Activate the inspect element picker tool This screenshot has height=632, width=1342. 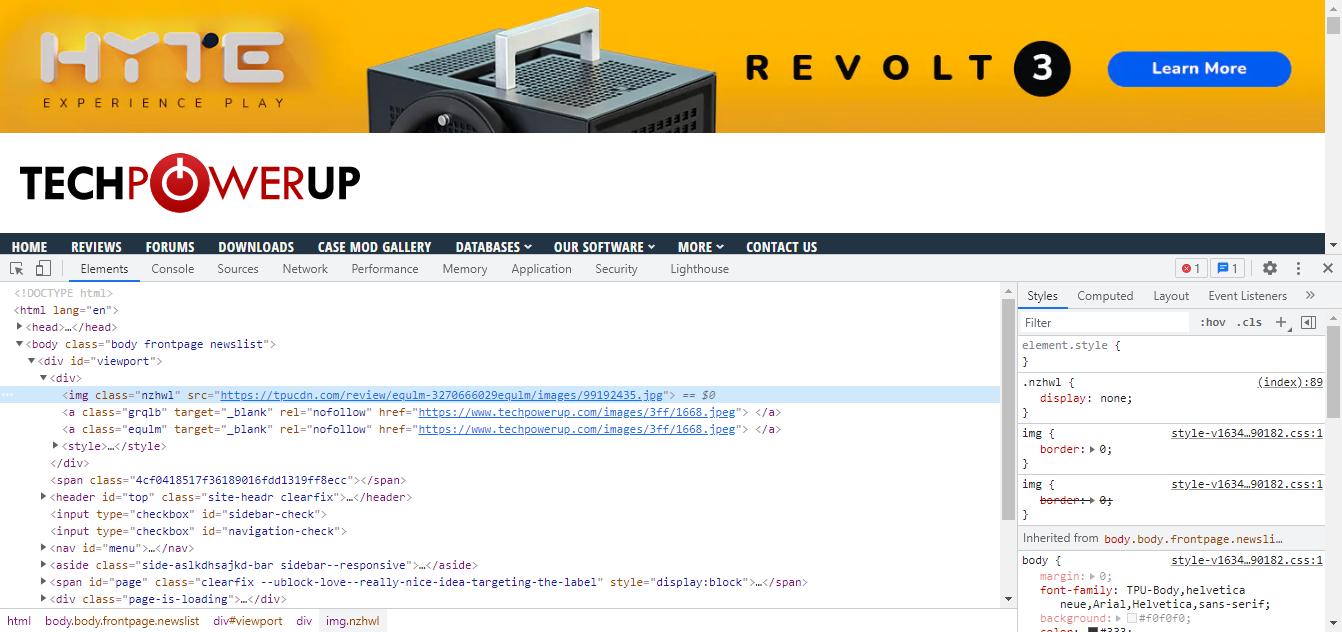[x=15, y=268]
